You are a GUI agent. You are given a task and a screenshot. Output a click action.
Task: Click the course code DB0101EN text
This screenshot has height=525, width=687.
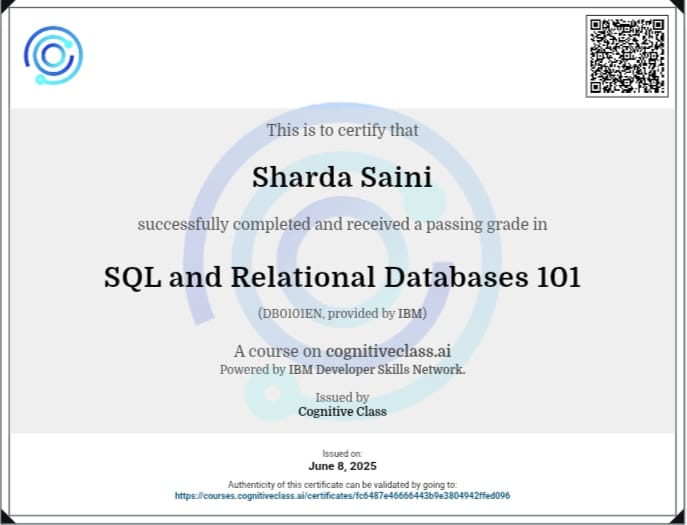pos(291,314)
